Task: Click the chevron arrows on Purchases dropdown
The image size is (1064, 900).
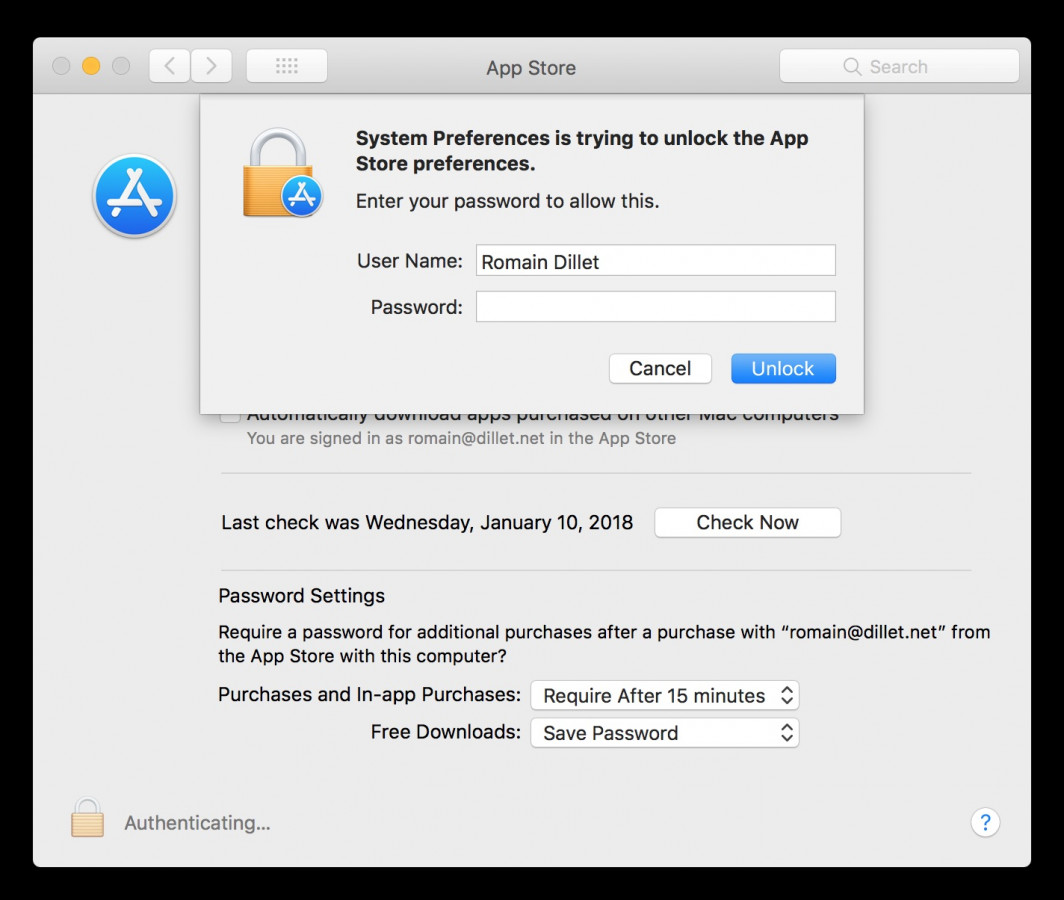Action: (787, 695)
